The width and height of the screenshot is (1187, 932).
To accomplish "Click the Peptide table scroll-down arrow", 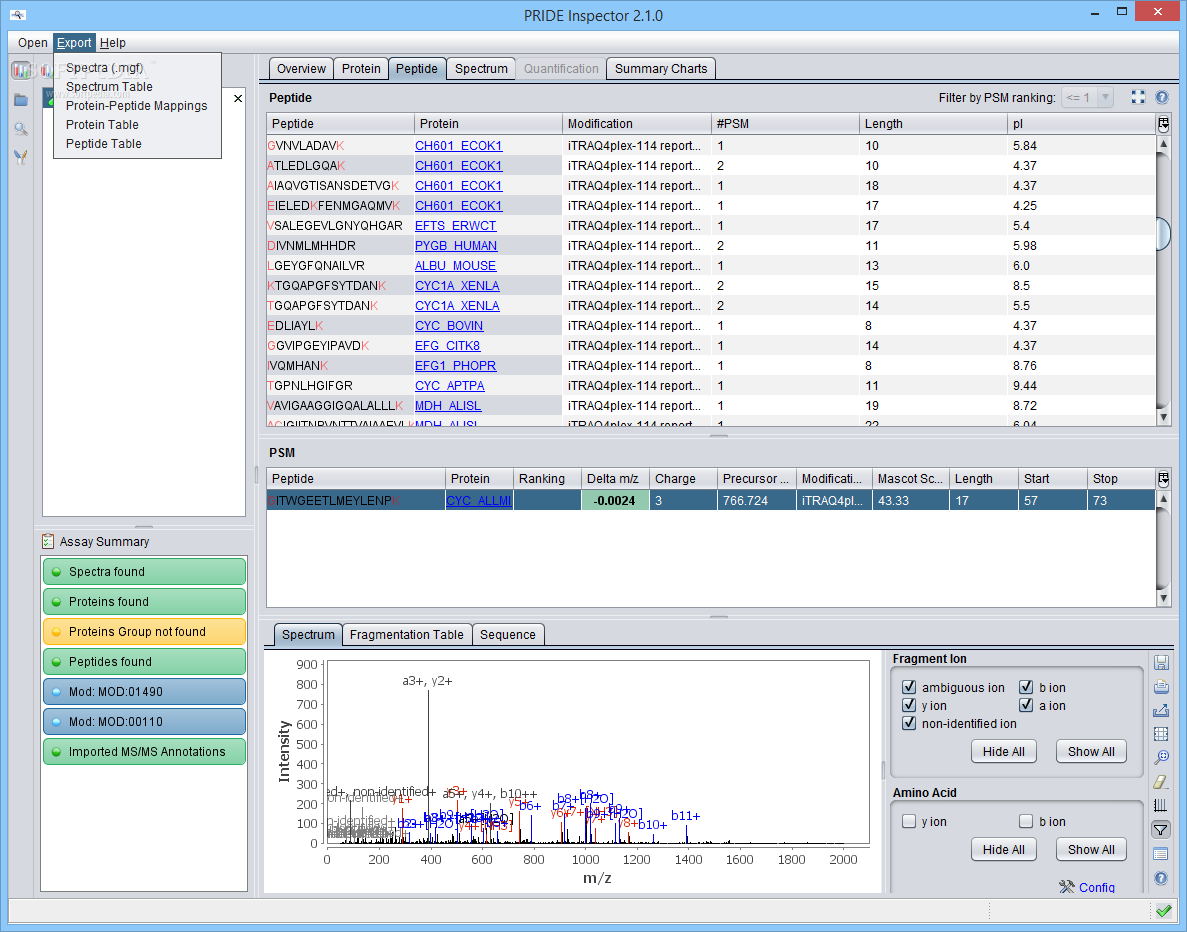I will tap(1164, 417).
